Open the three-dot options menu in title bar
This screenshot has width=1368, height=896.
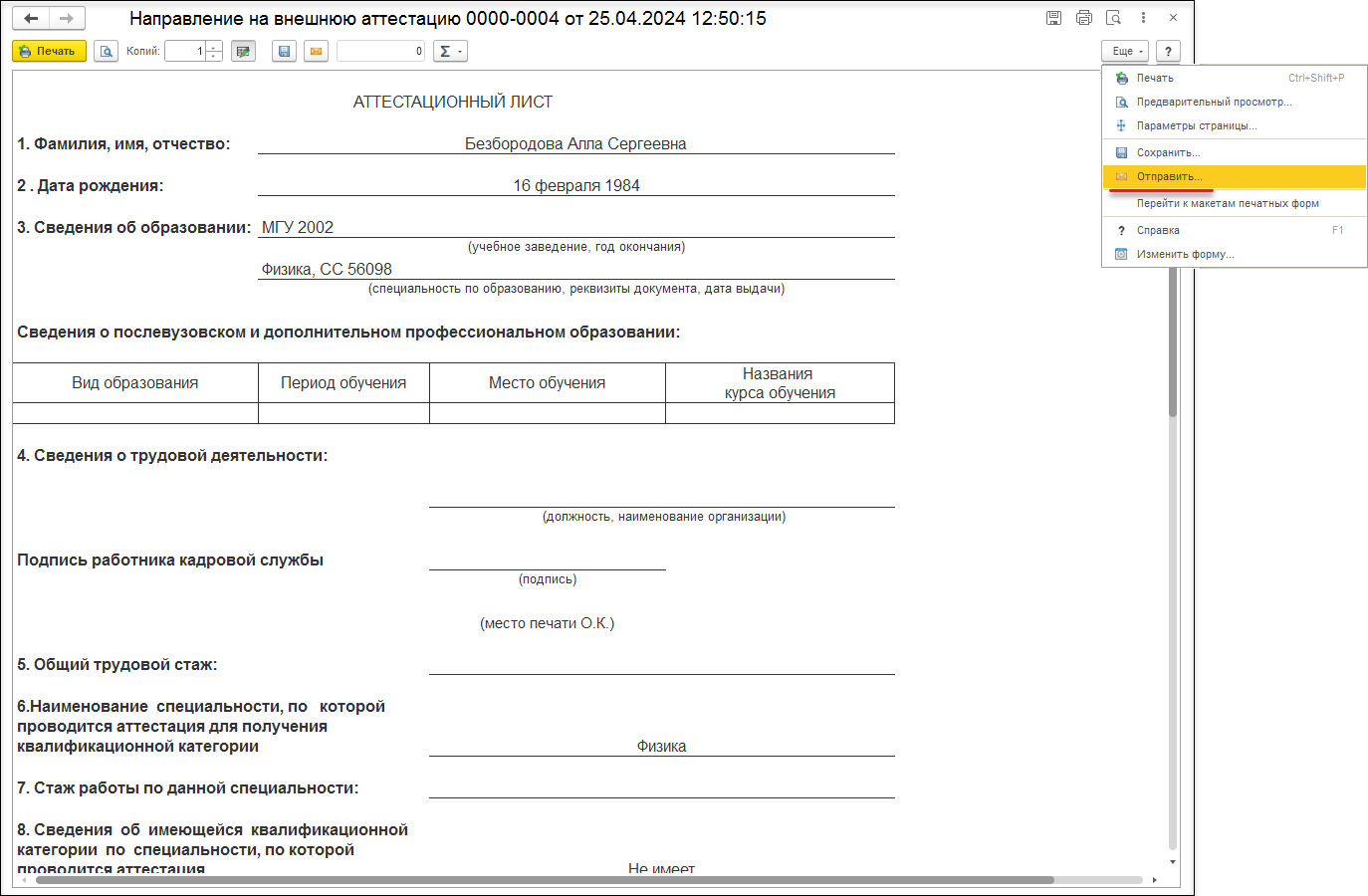click(1144, 18)
